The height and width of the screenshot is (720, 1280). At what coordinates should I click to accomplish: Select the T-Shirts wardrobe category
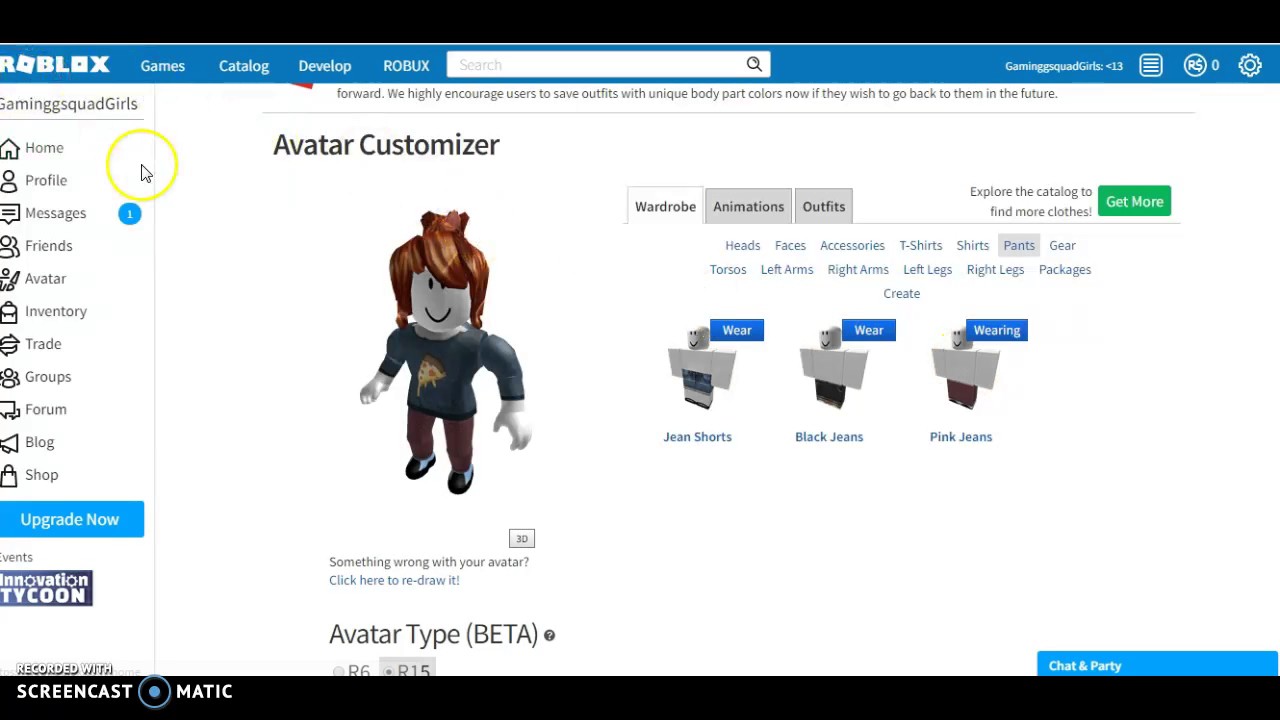[x=921, y=245]
